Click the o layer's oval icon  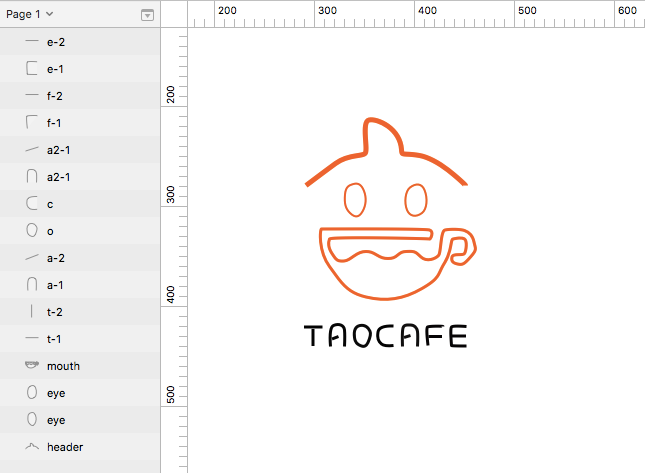click(32, 230)
